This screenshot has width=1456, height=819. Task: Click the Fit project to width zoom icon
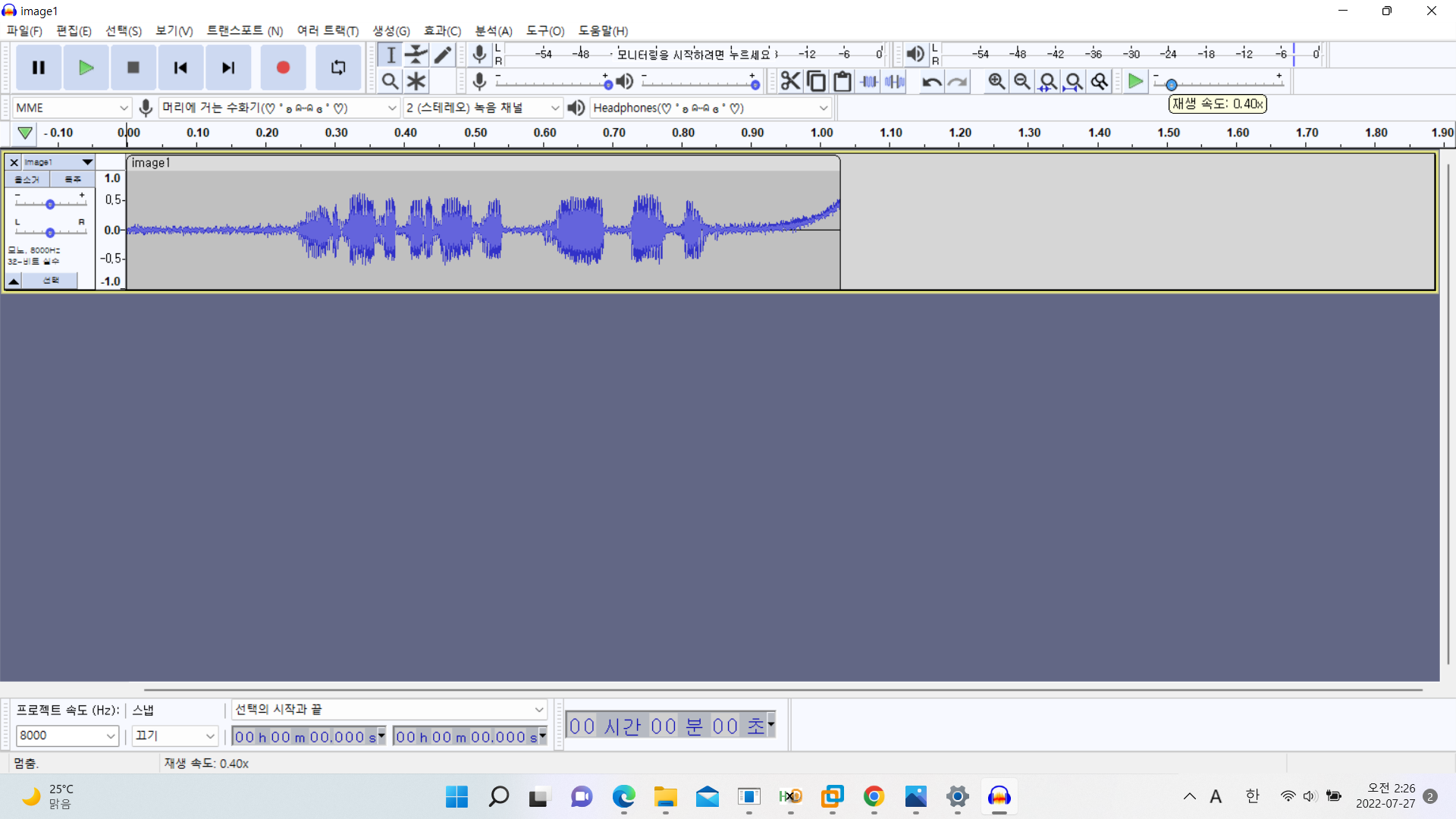point(1074,81)
